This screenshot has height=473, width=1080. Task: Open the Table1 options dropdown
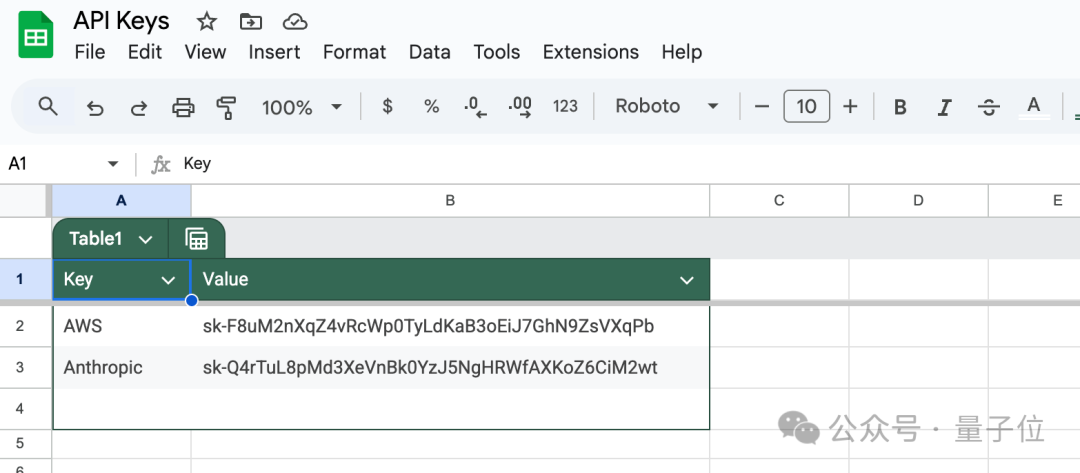(x=145, y=239)
